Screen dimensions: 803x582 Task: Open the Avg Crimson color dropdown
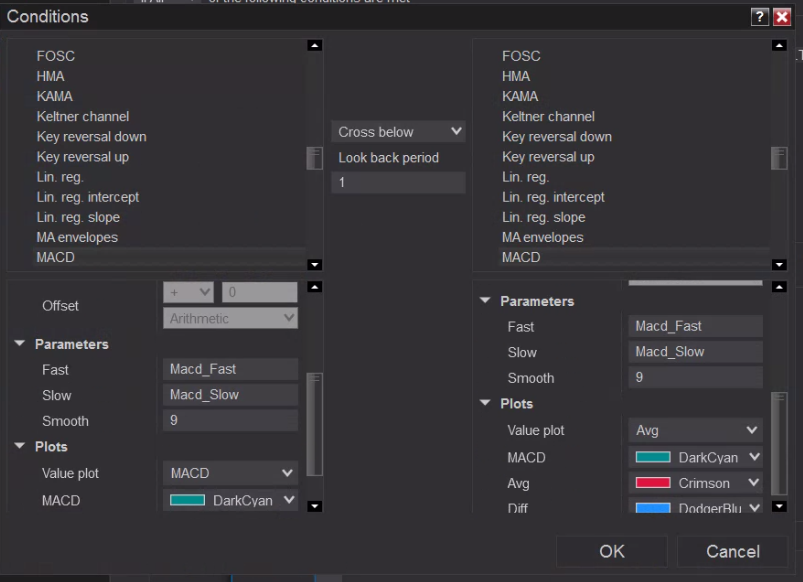(695, 483)
